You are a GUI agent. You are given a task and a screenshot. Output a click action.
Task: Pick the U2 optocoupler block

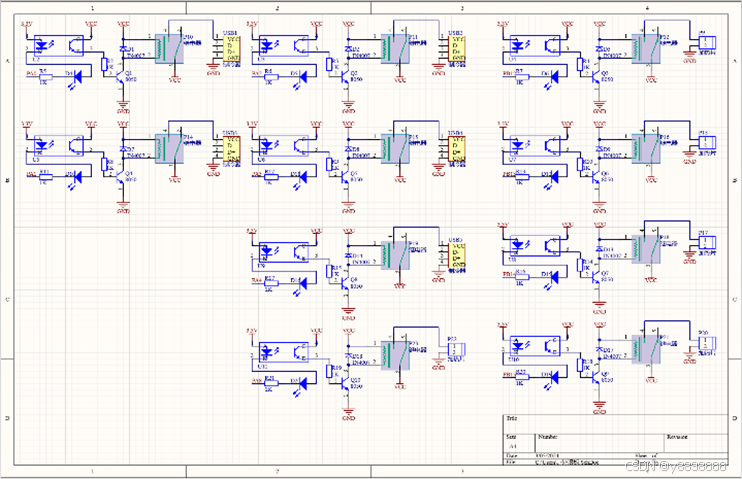tap(59, 45)
